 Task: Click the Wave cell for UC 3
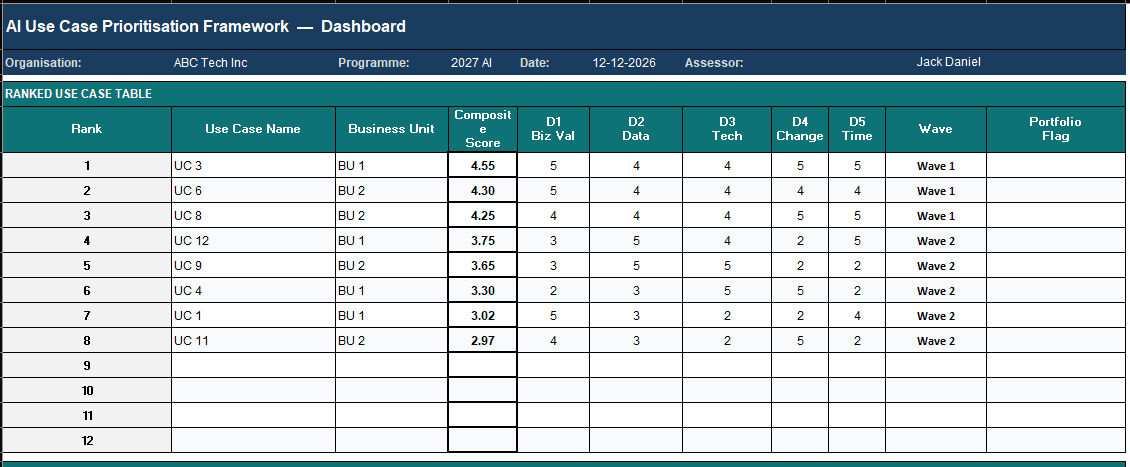pyautogui.click(x=935, y=166)
